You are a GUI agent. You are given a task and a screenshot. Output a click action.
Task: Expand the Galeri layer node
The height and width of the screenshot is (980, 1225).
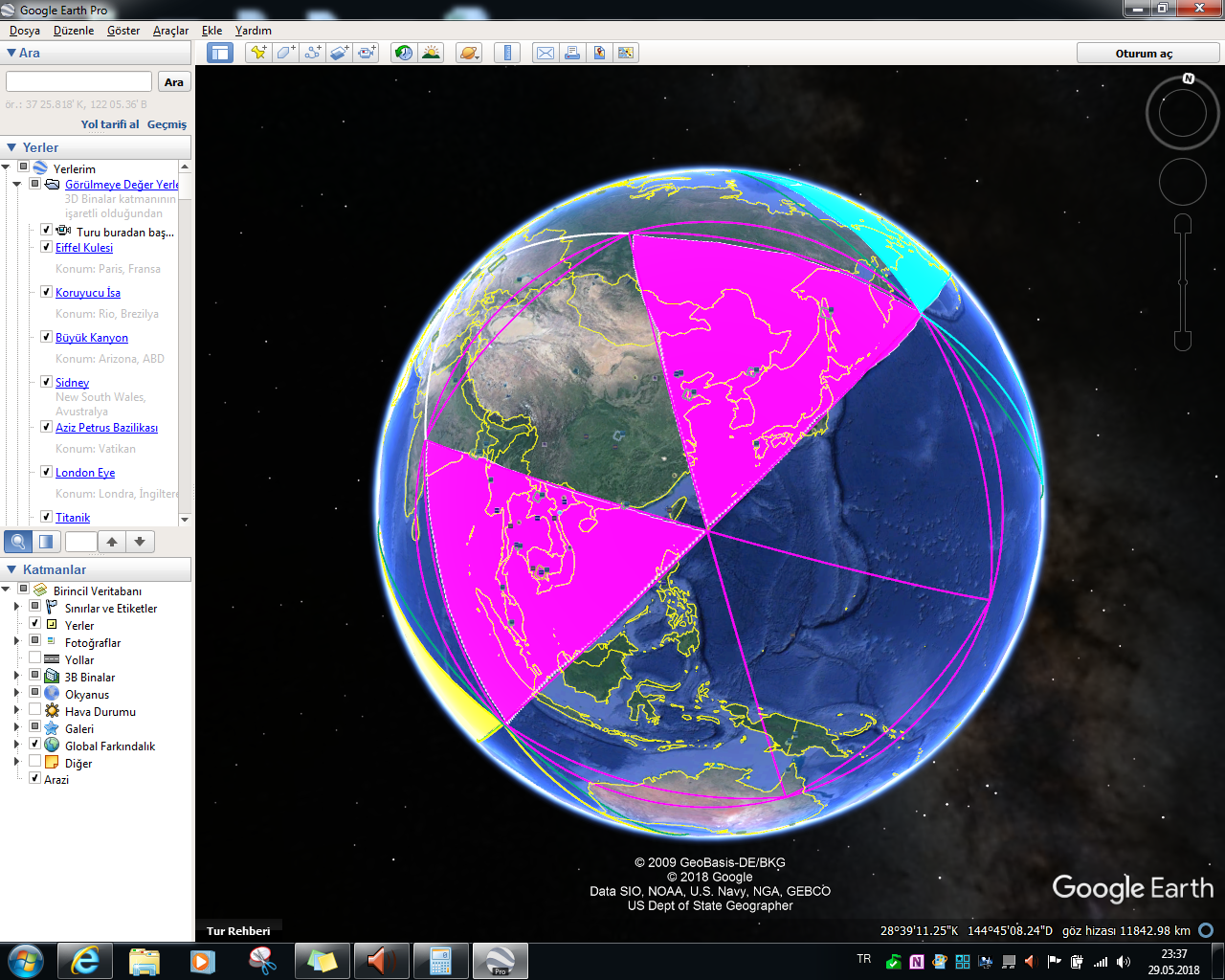(x=16, y=728)
